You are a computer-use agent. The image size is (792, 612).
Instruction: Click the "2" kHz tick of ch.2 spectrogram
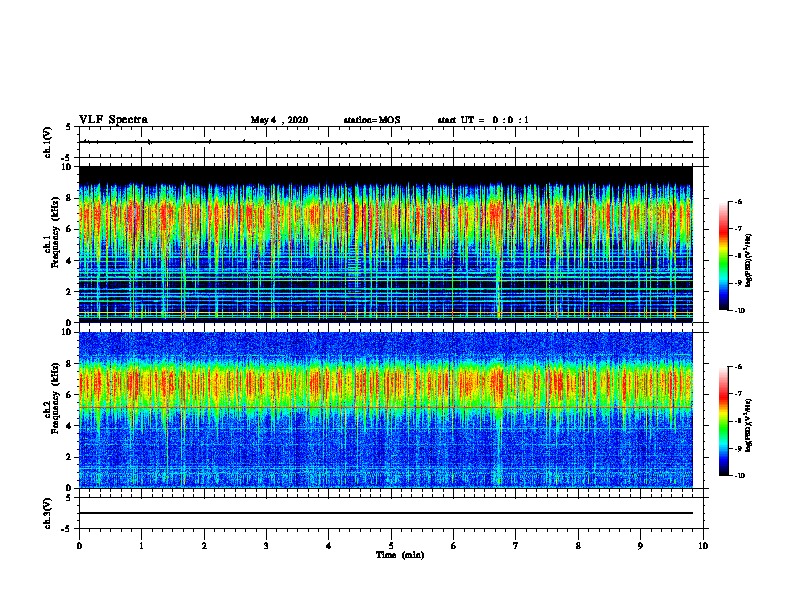coord(70,457)
